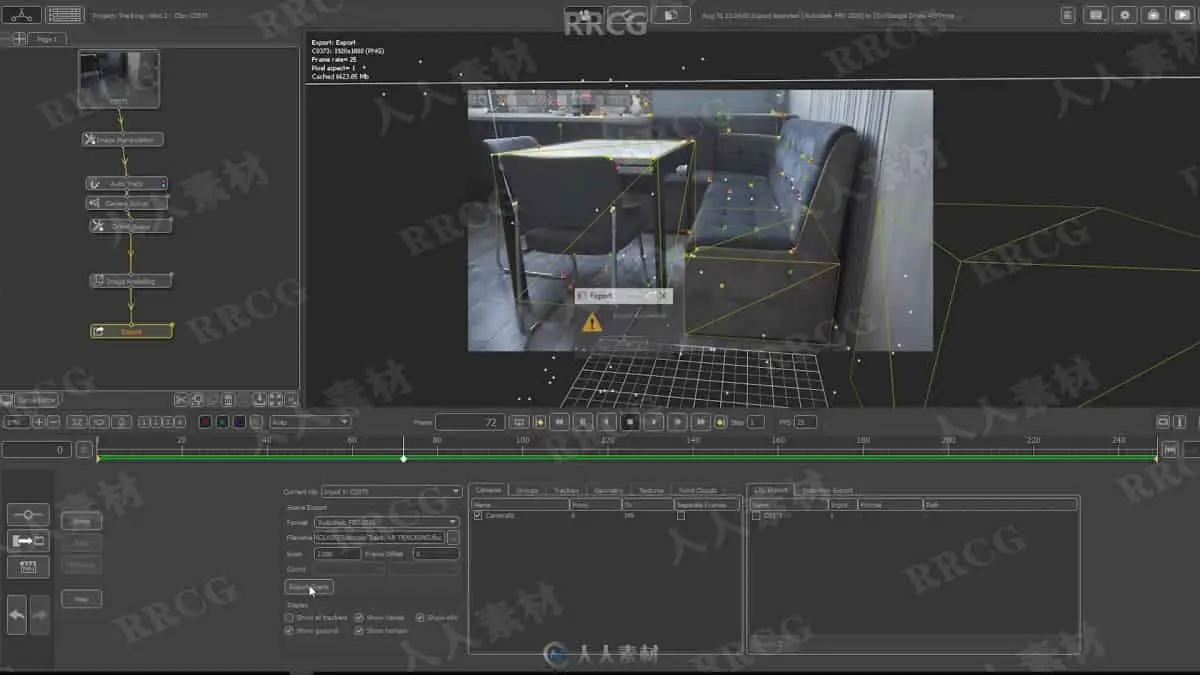Click the FPS value field
1200x675 pixels.
[x=805, y=422]
